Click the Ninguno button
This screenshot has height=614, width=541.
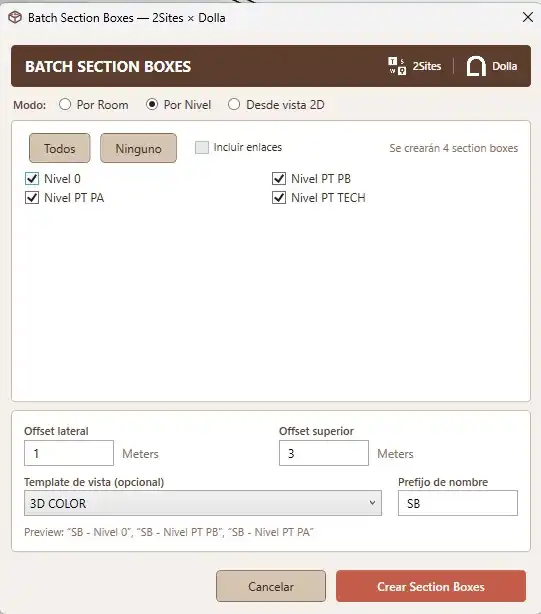139,148
